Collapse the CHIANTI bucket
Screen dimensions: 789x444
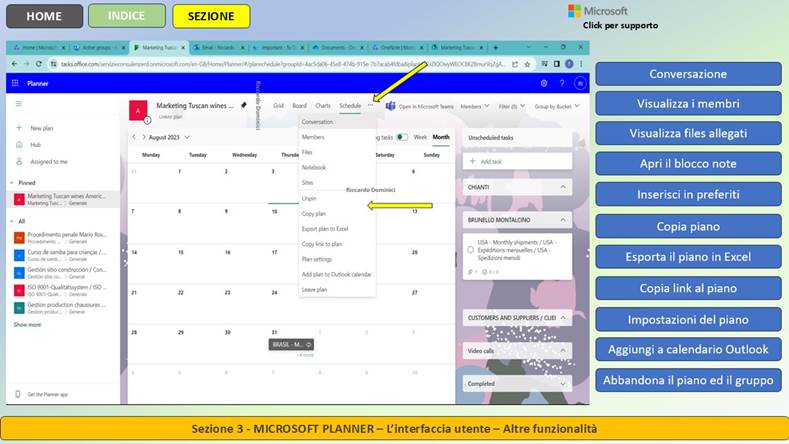(563, 187)
